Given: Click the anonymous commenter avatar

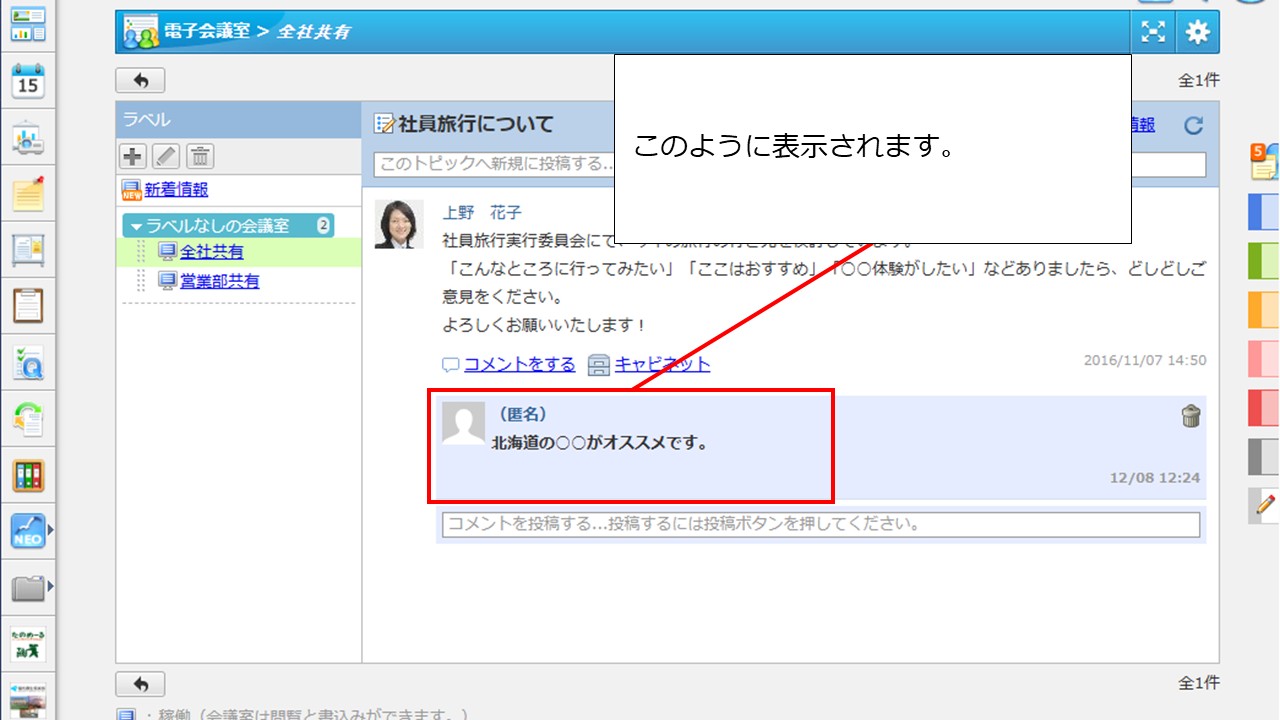Looking at the screenshot, I should pyautogui.click(x=463, y=423).
